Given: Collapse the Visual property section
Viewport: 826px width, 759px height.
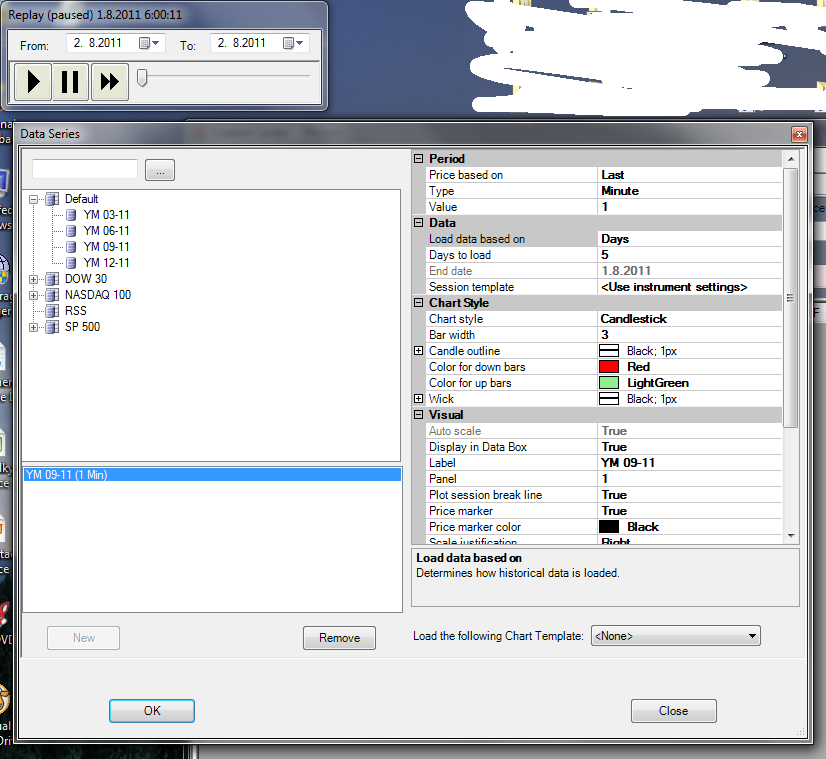Looking at the screenshot, I should [x=418, y=415].
